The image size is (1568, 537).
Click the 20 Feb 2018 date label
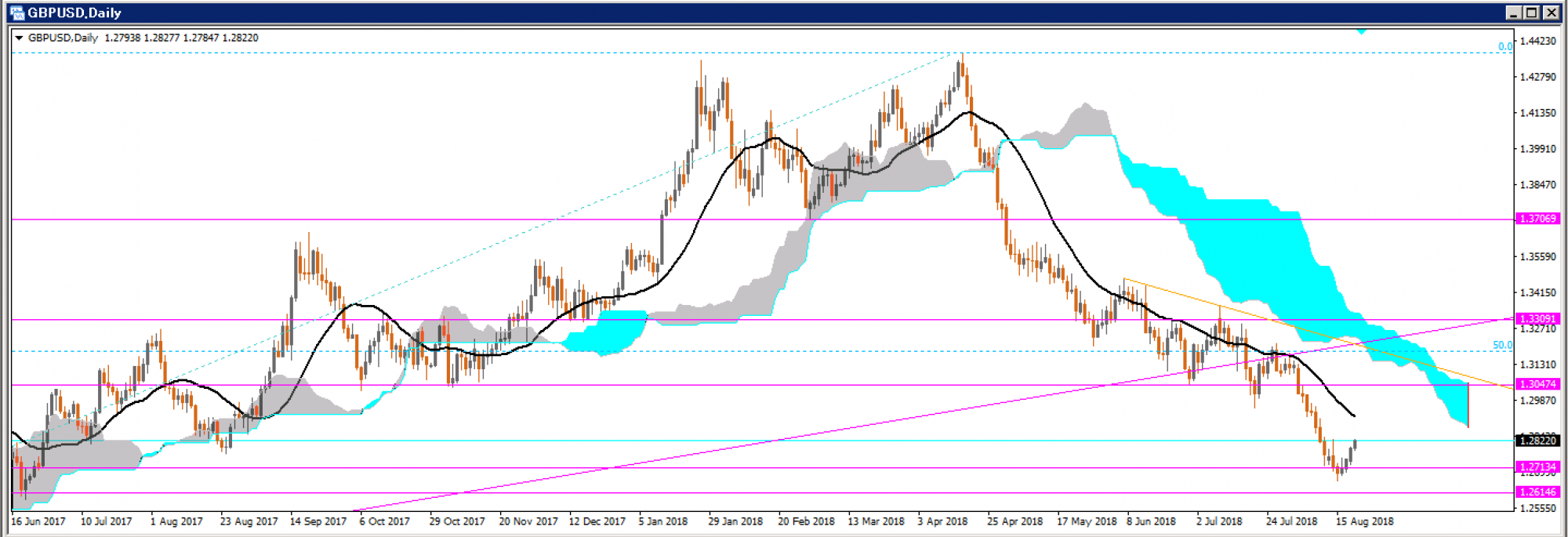(806, 521)
